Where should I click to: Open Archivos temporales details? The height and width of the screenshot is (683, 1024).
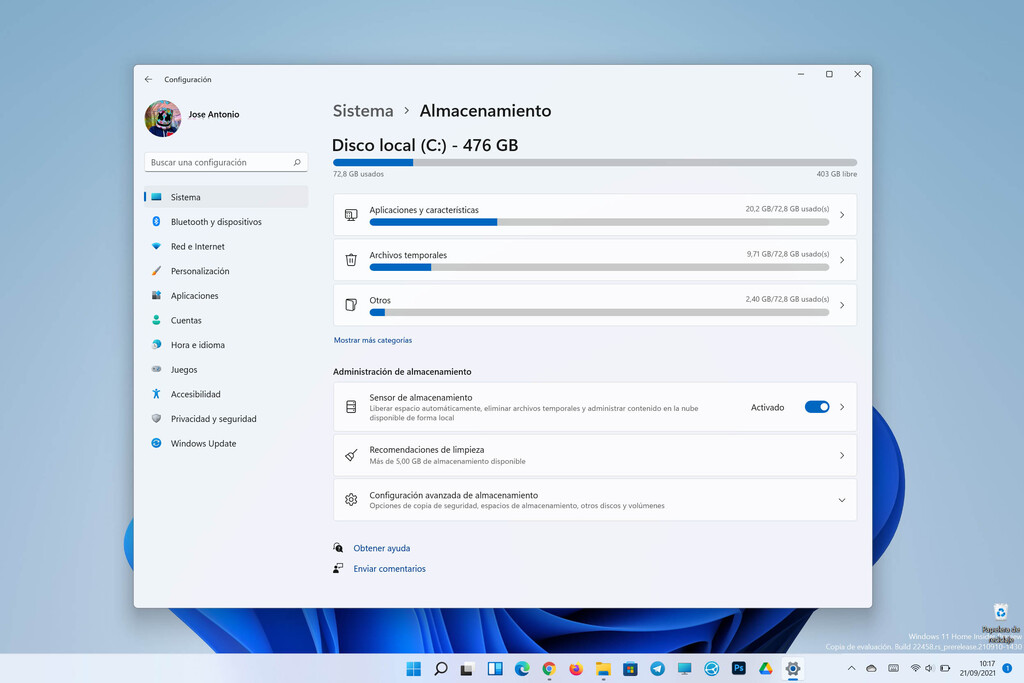[594, 260]
